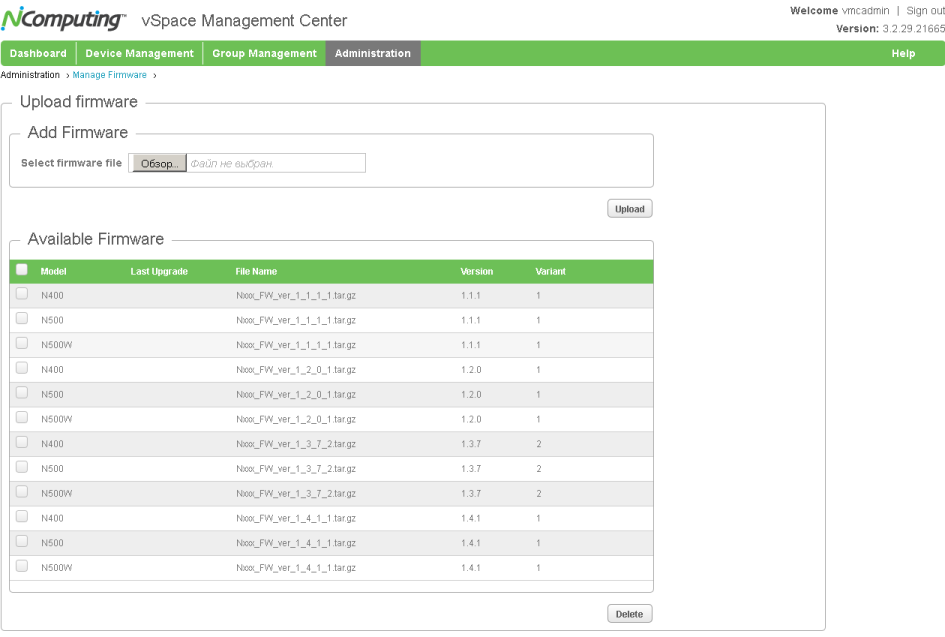Viewport: 945px width, 637px height.
Task: Click the vmcadmin username in the header
Action: pyautogui.click(x=865, y=11)
